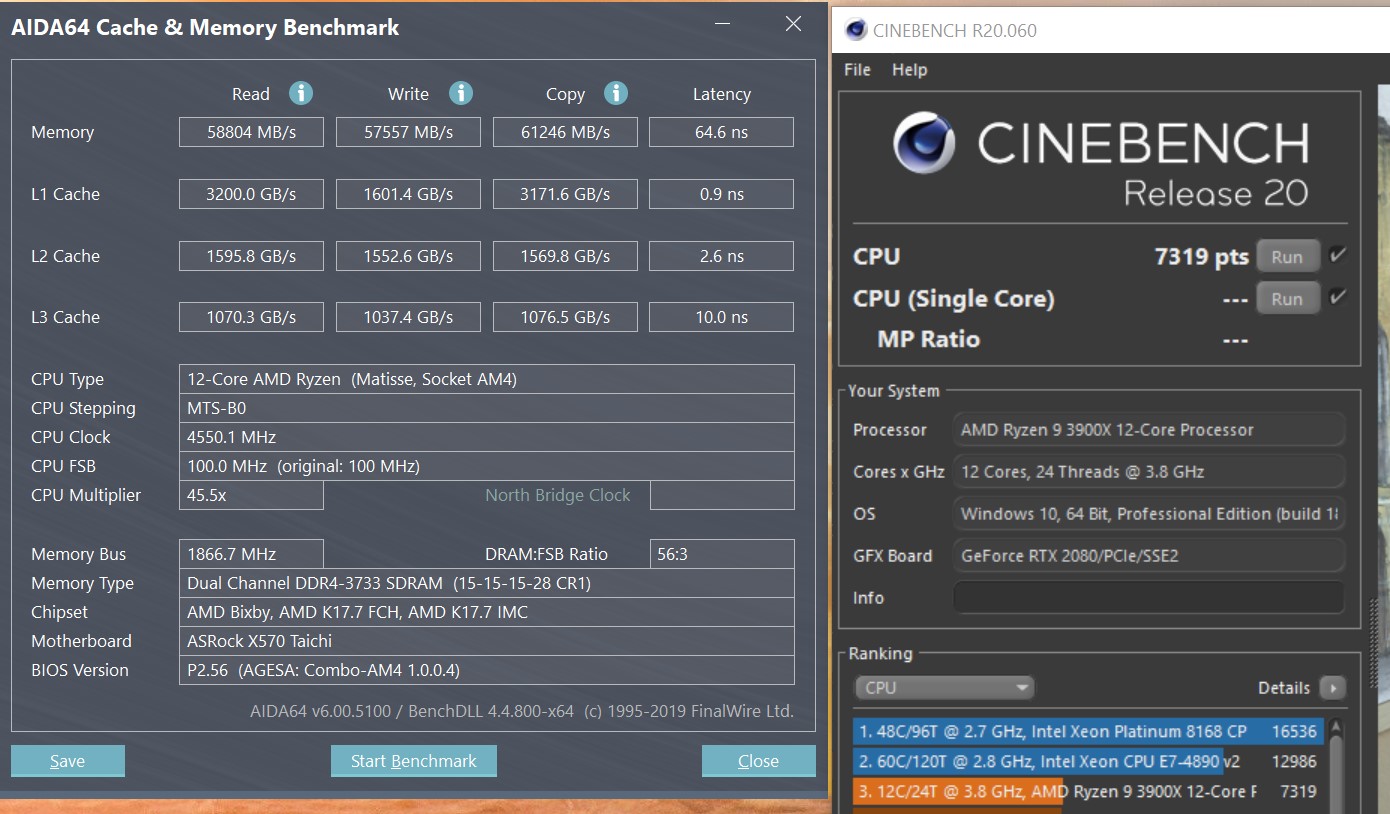Click Memory Write value 57557 MB/s

pos(408,132)
